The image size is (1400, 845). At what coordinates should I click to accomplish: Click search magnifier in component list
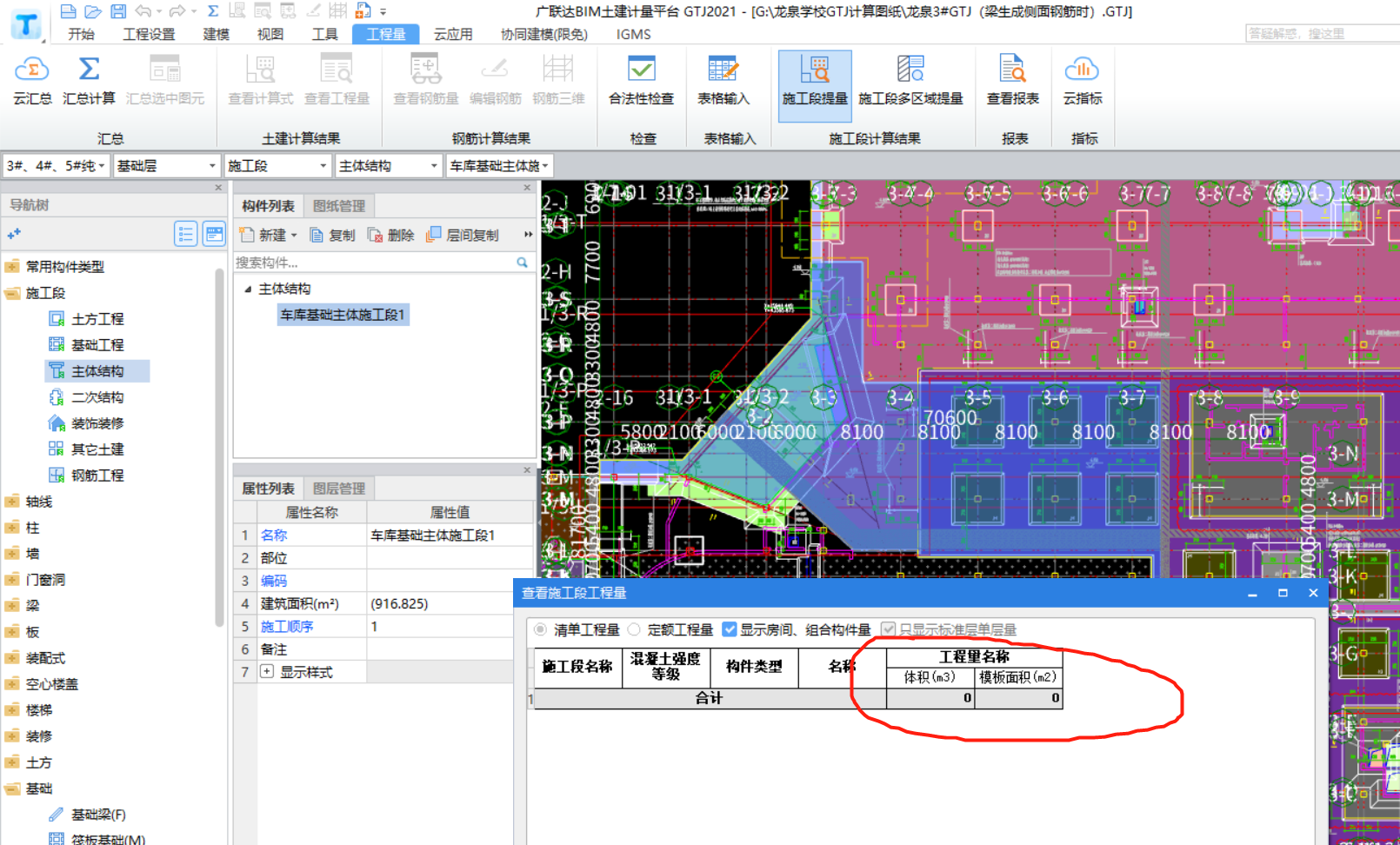pyautogui.click(x=522, y=262)
